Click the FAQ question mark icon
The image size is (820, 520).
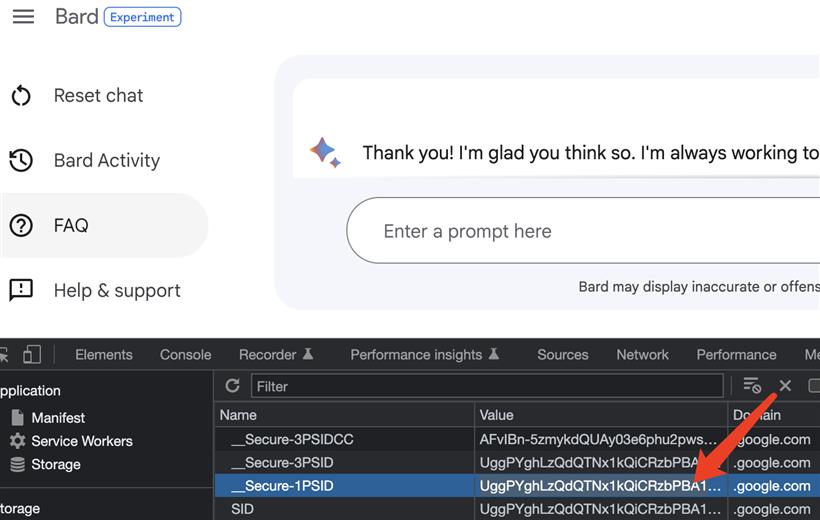[x=21, y=225]
